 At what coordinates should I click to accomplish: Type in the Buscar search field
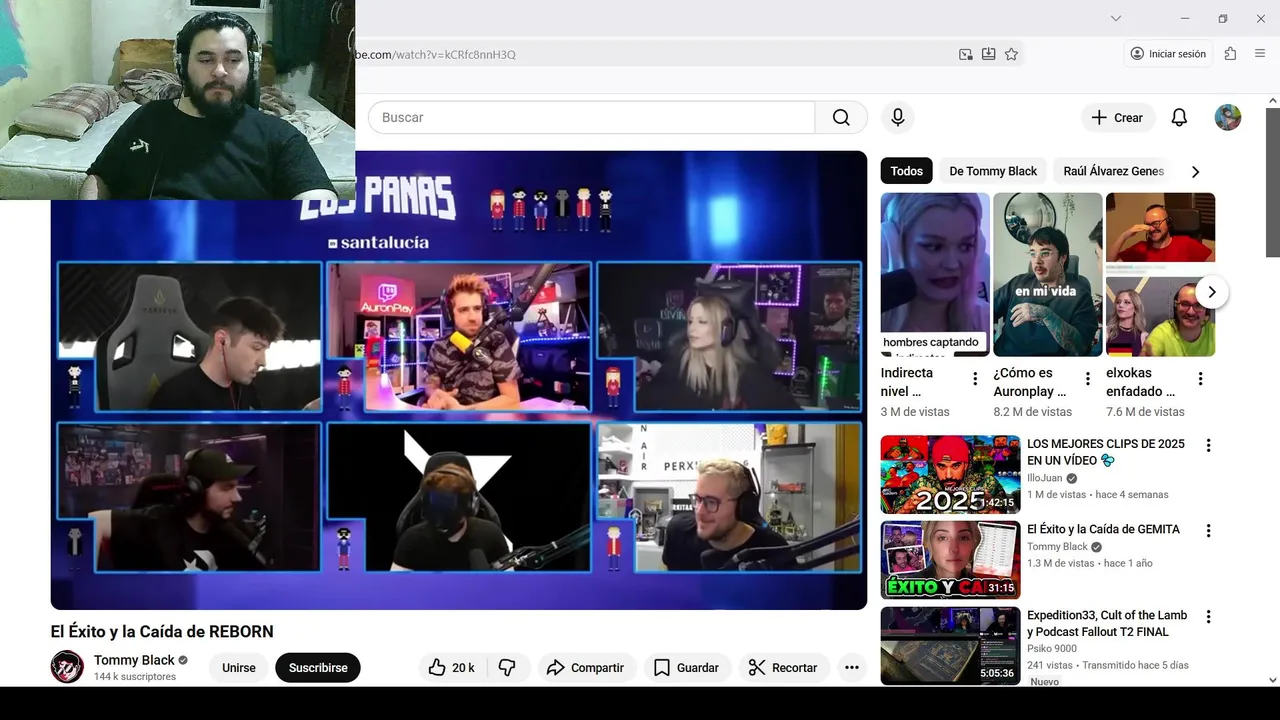point(592,117)
